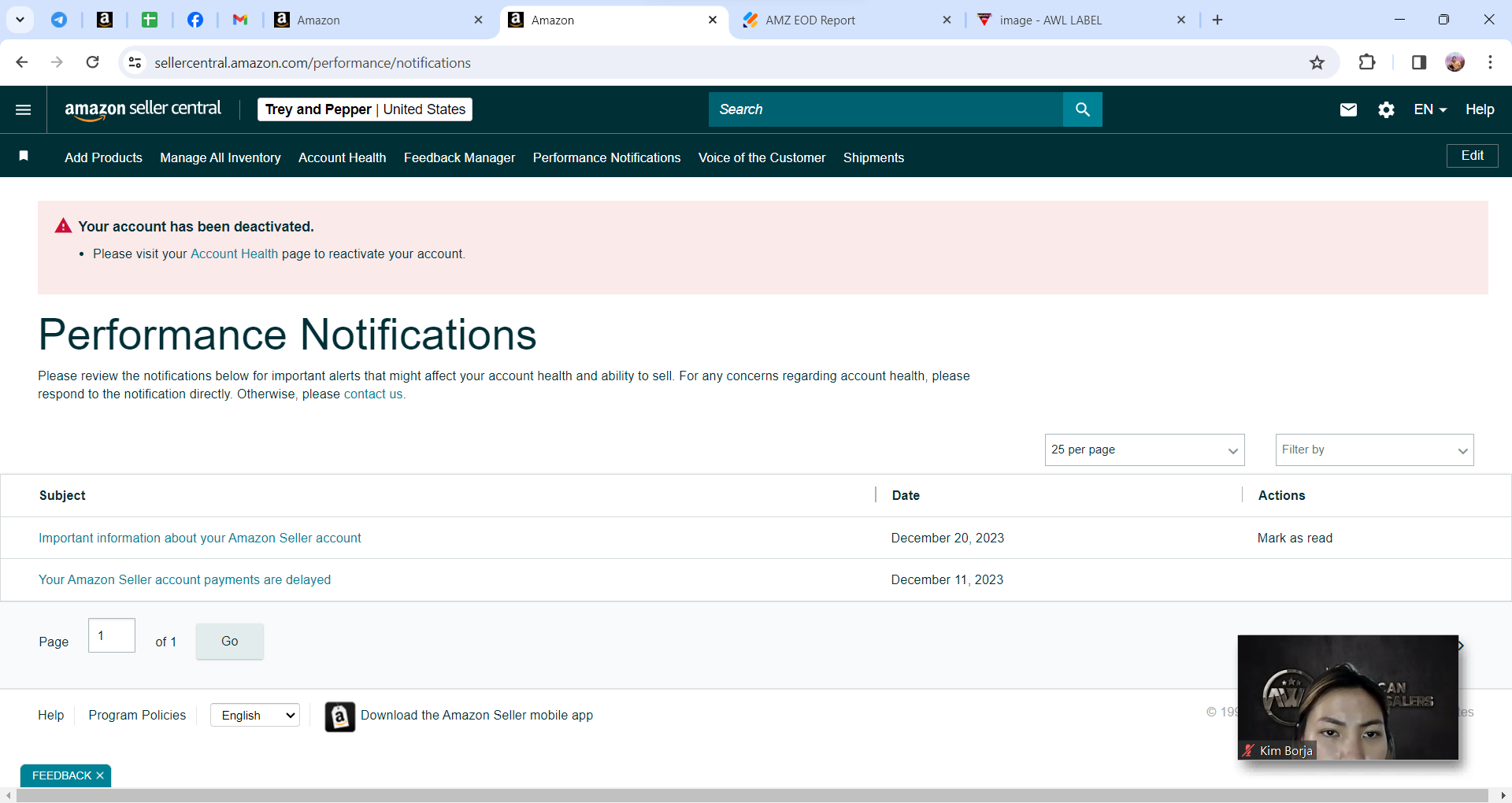The image size is (1512, 803).
Task: Click the horizontal scrollbar at page bottom
Action: coord(752,796)
